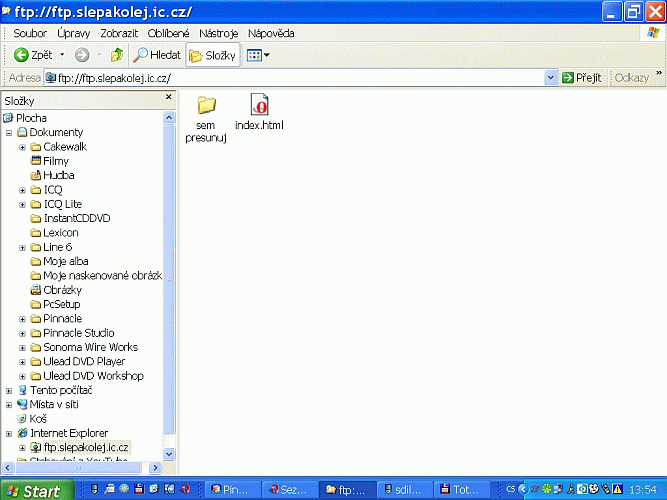Click the Windows Start button
Screen dimensions: 667x500
coord(35,490)
